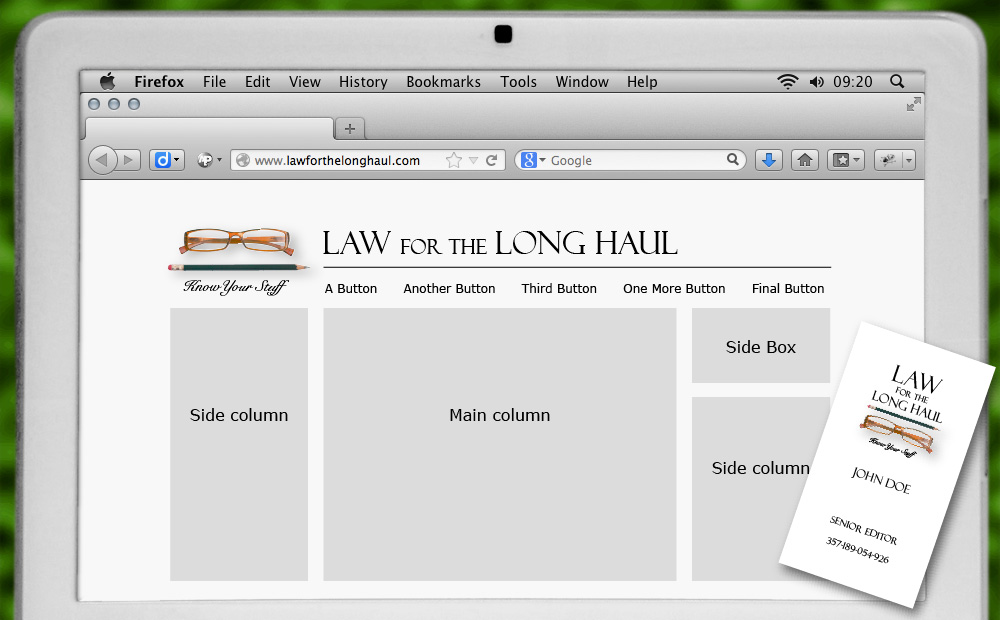Click the Main column box
Image resolution: width=1000 pixels, height=620 pixels.
coord(499,444)
